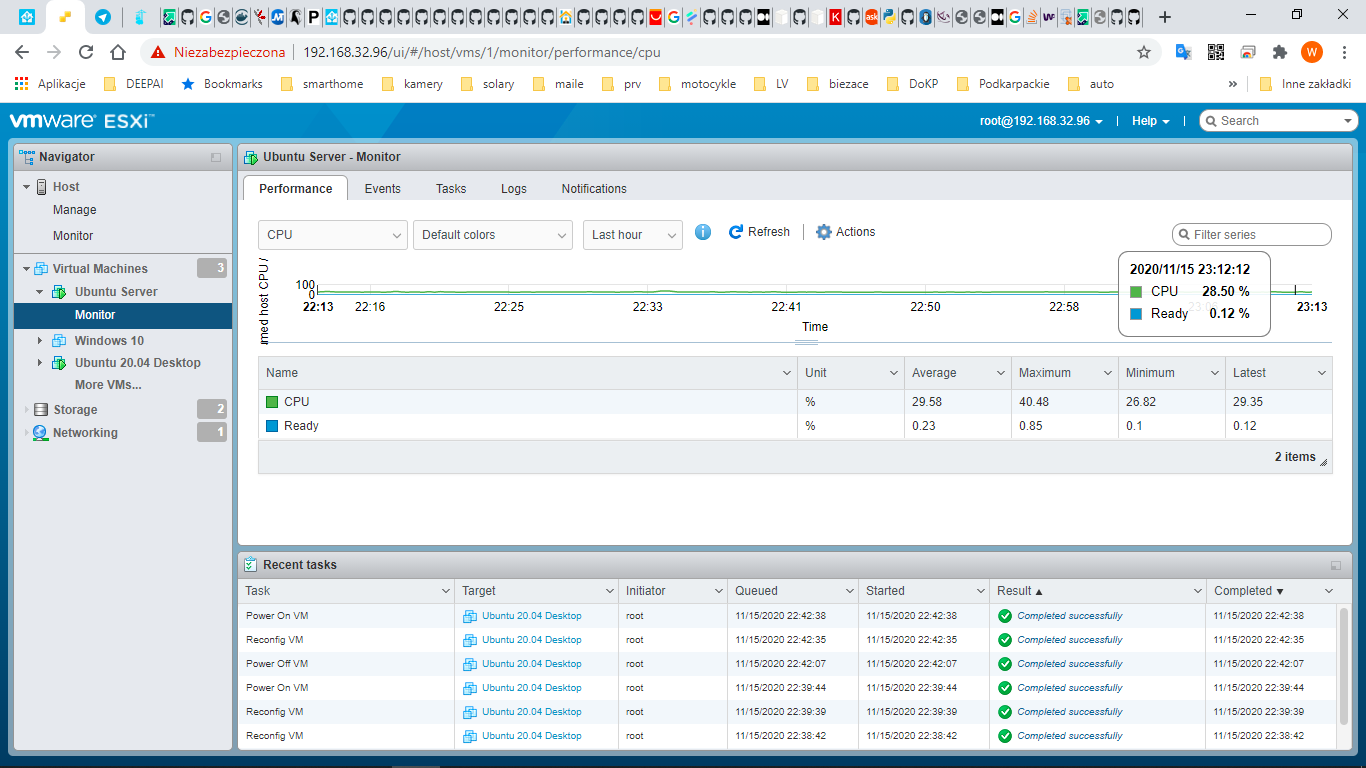Screen dimensions: 1366x768
Task: Click the Navigator panel icon
Action: click(27, 157)
